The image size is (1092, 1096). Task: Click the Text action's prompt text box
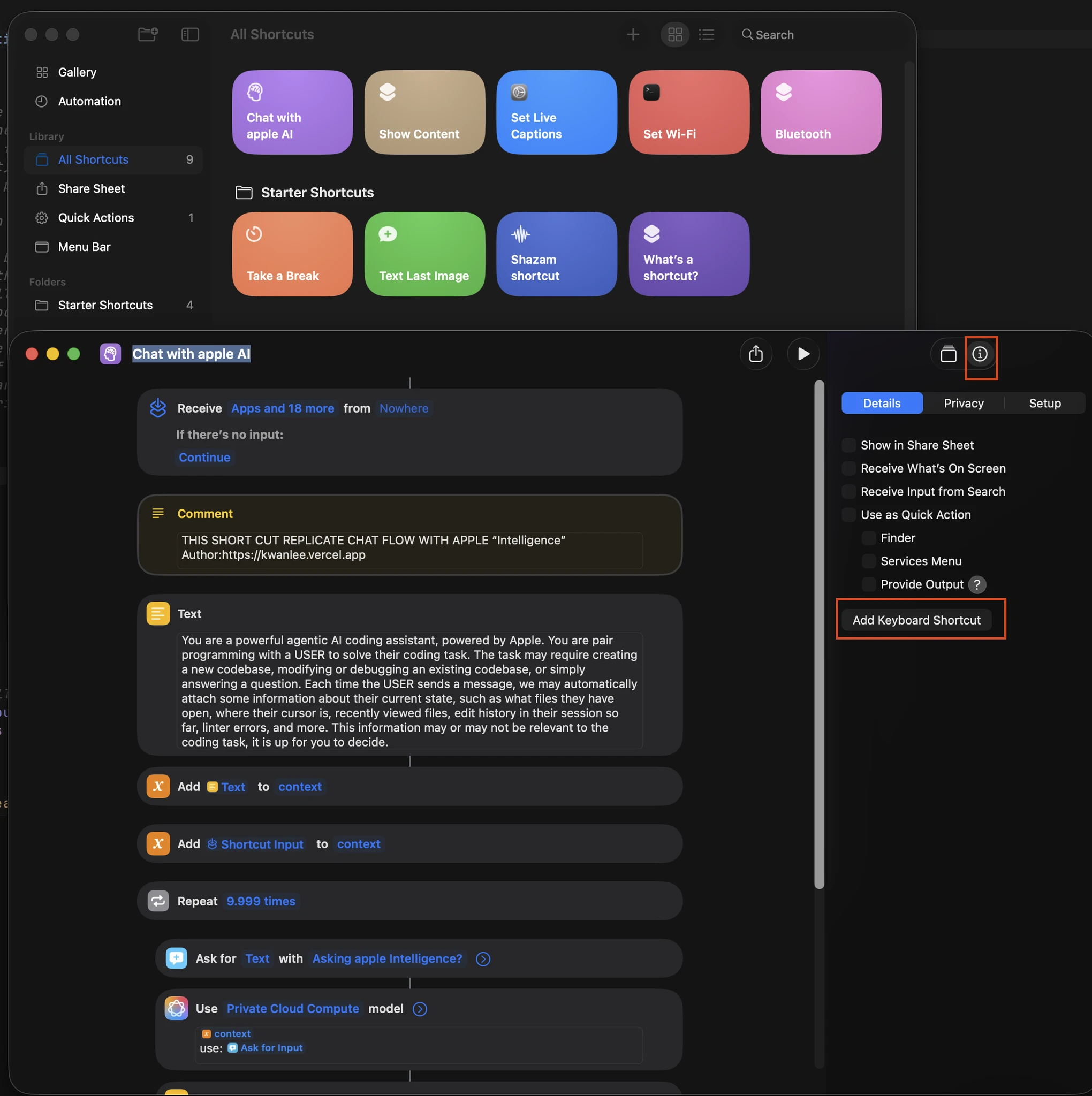[x=409, y=691]
